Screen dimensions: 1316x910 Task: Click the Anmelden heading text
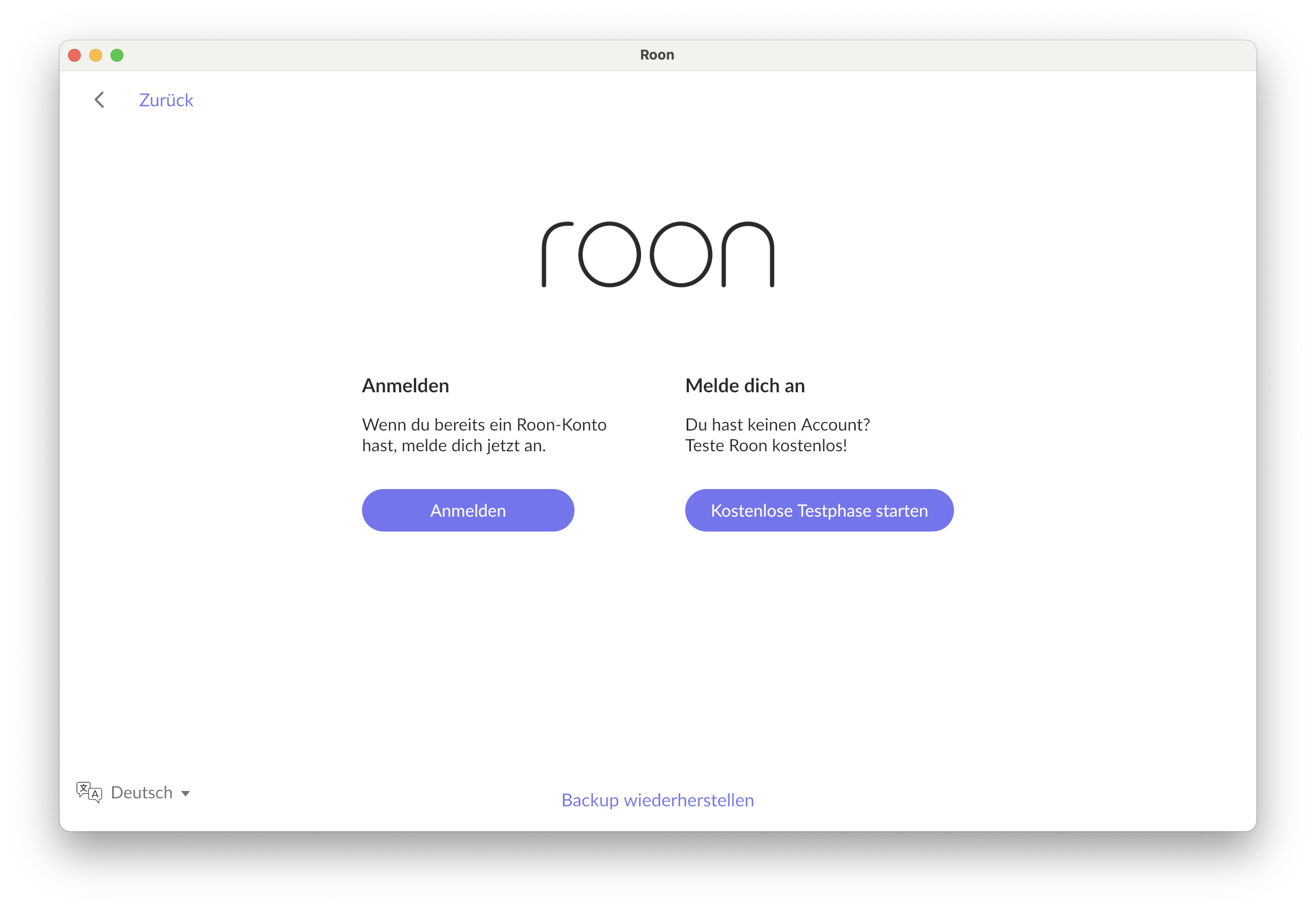click(406, 385)
